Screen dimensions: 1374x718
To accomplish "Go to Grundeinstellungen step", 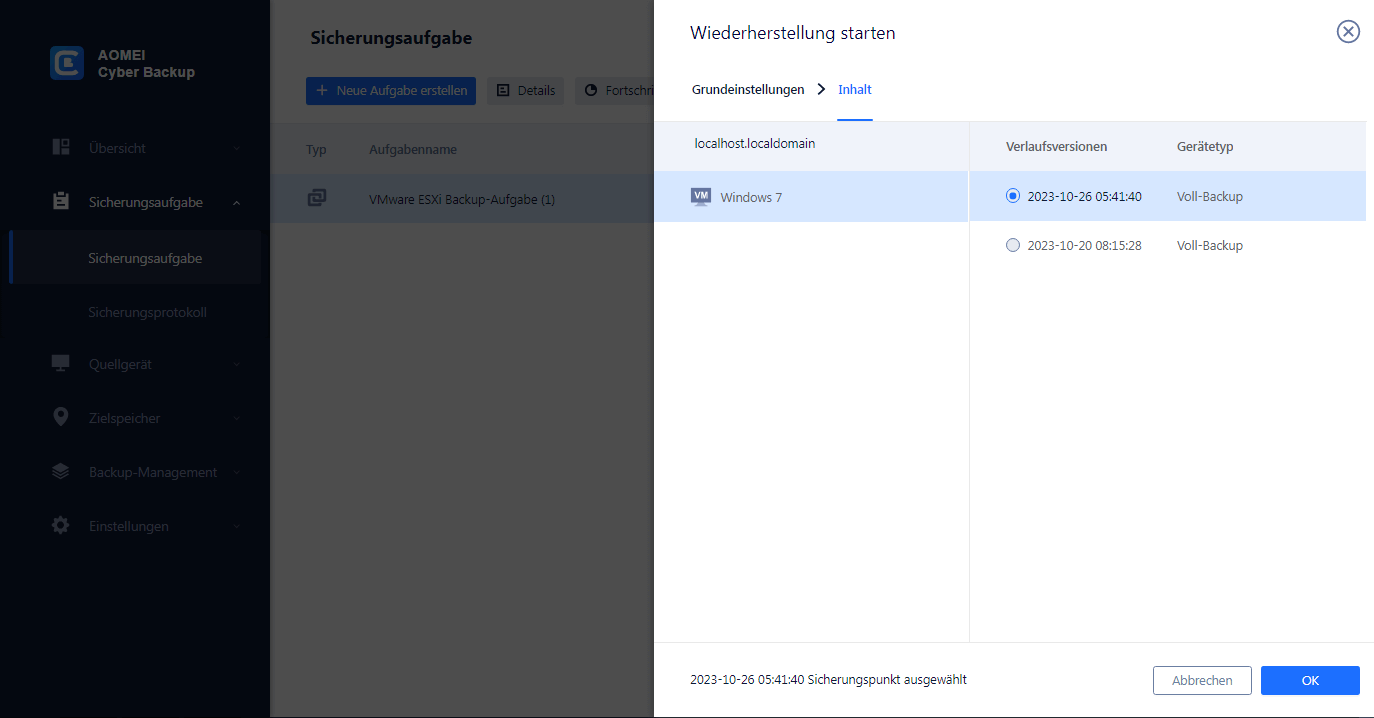I will 748,89.
